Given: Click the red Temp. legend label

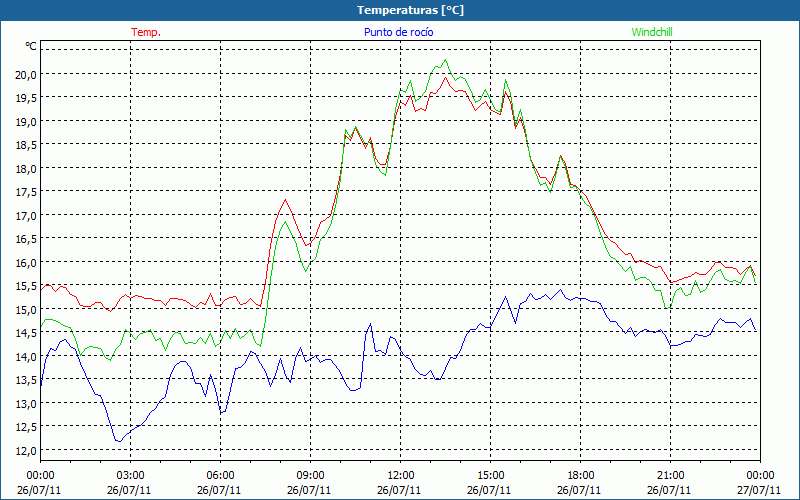Looking at the screenshot, I should pyautogui.click(x=146, y=32).
